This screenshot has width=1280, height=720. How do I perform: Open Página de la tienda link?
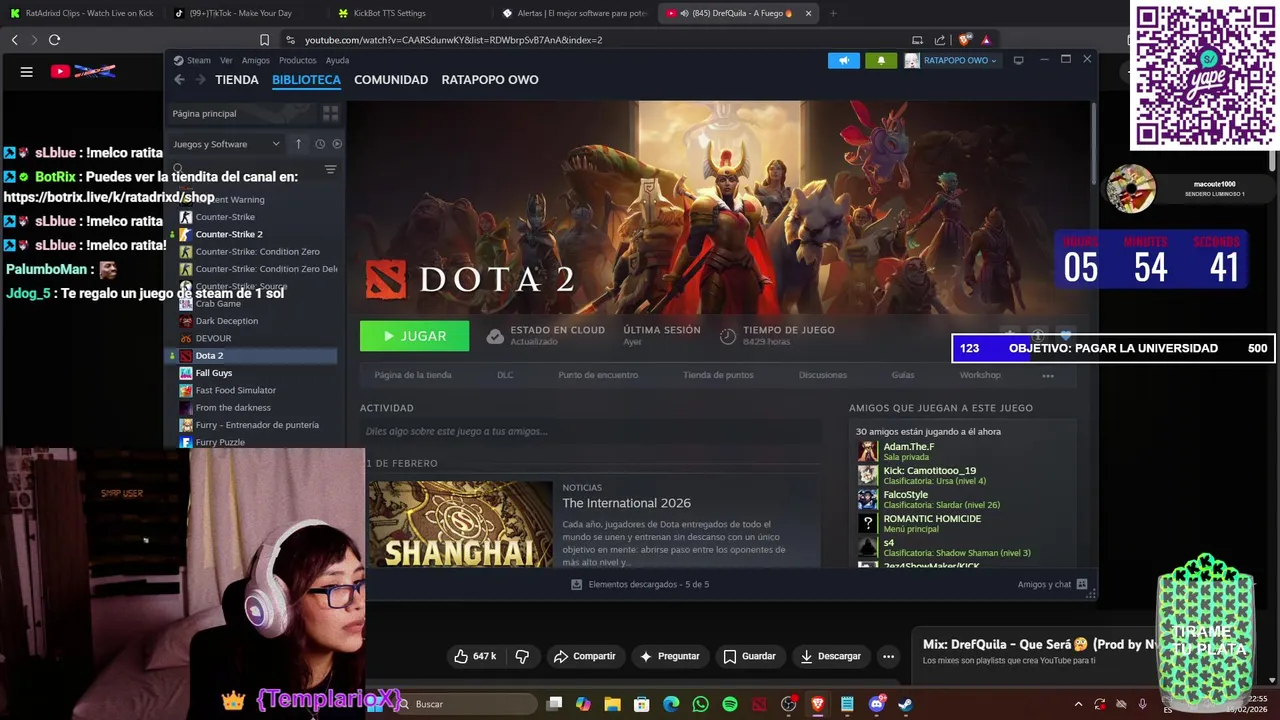(413, 375)
